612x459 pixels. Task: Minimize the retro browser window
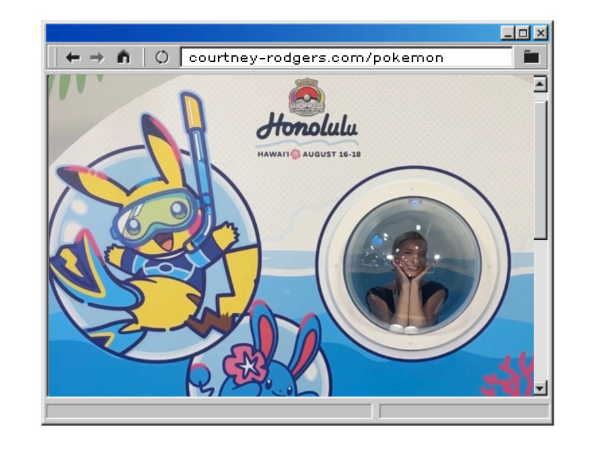click(507, 33)
